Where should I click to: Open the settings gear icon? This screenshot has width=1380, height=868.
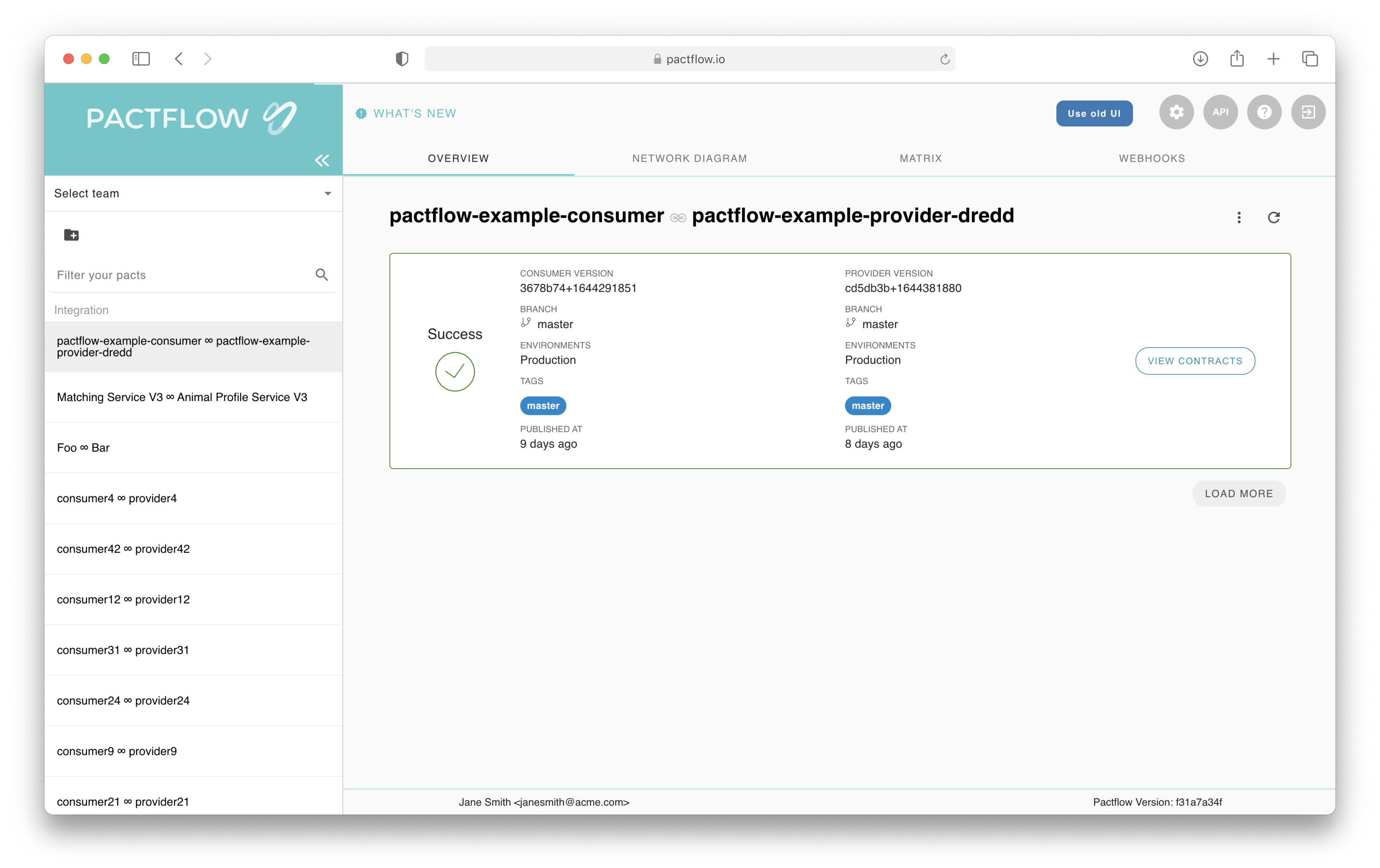(1176, 112)
